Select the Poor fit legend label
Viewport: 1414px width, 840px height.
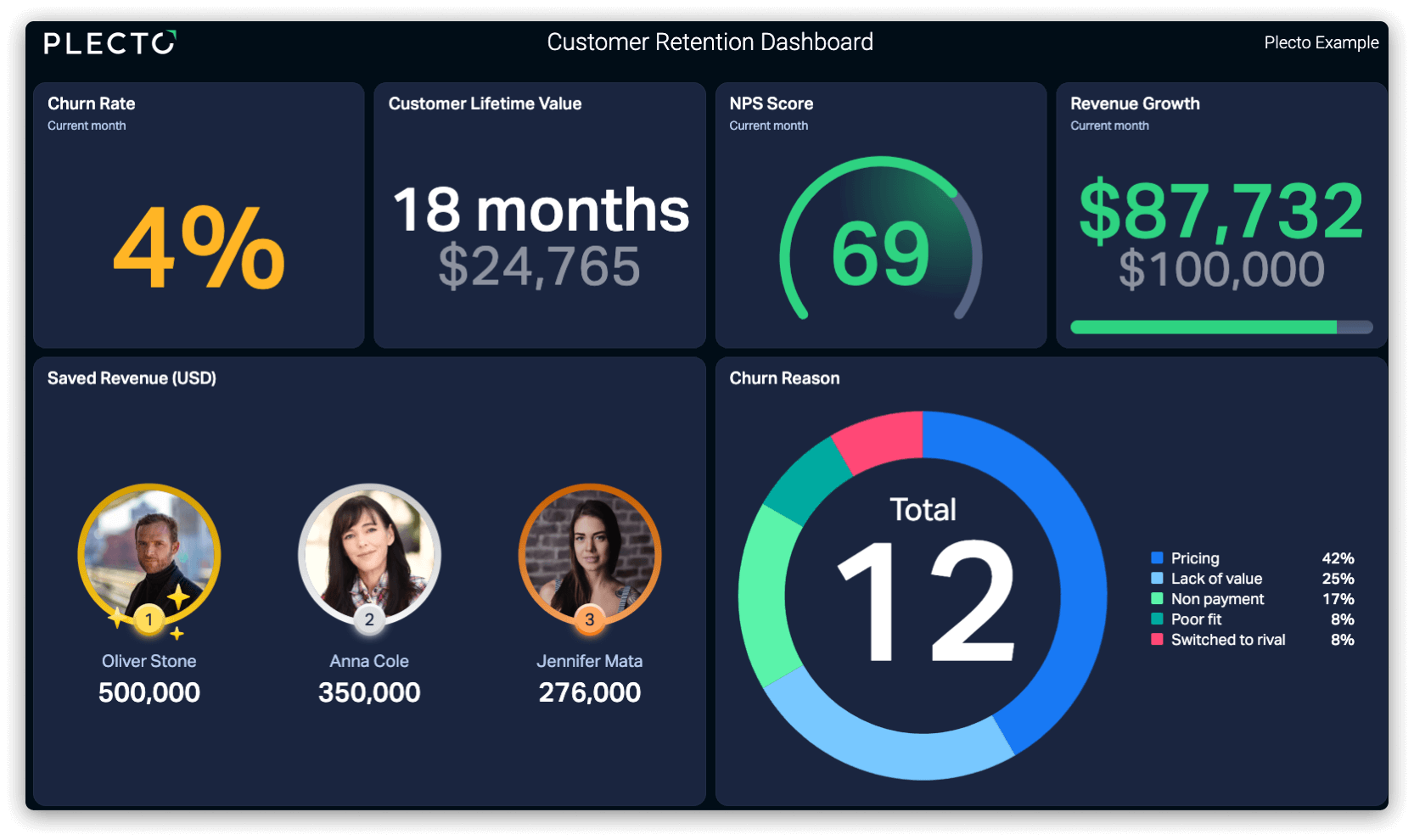click(x=1196, y=619)
